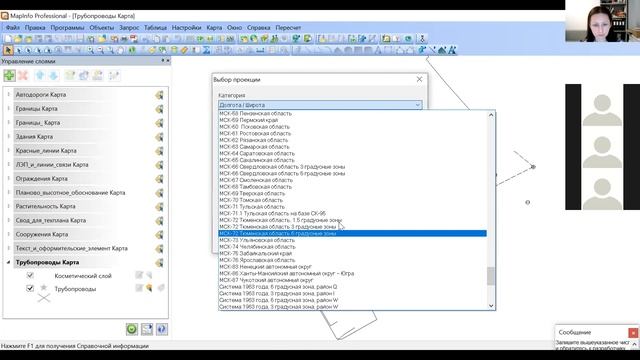Activate the Zoom-out magnifier tool
Viewport: 640px width, 360px height.
pyautogui.click(x=100, y=50)
